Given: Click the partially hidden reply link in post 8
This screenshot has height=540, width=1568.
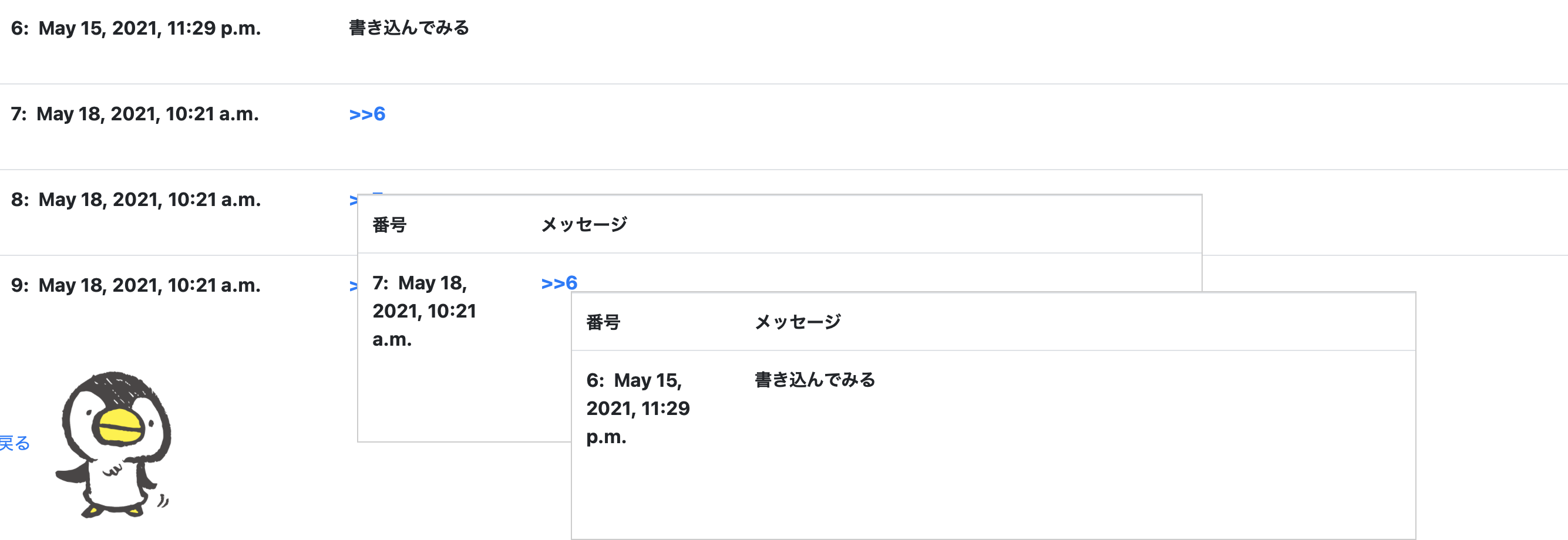Looking at the screenshot, I should coord(354,199).
